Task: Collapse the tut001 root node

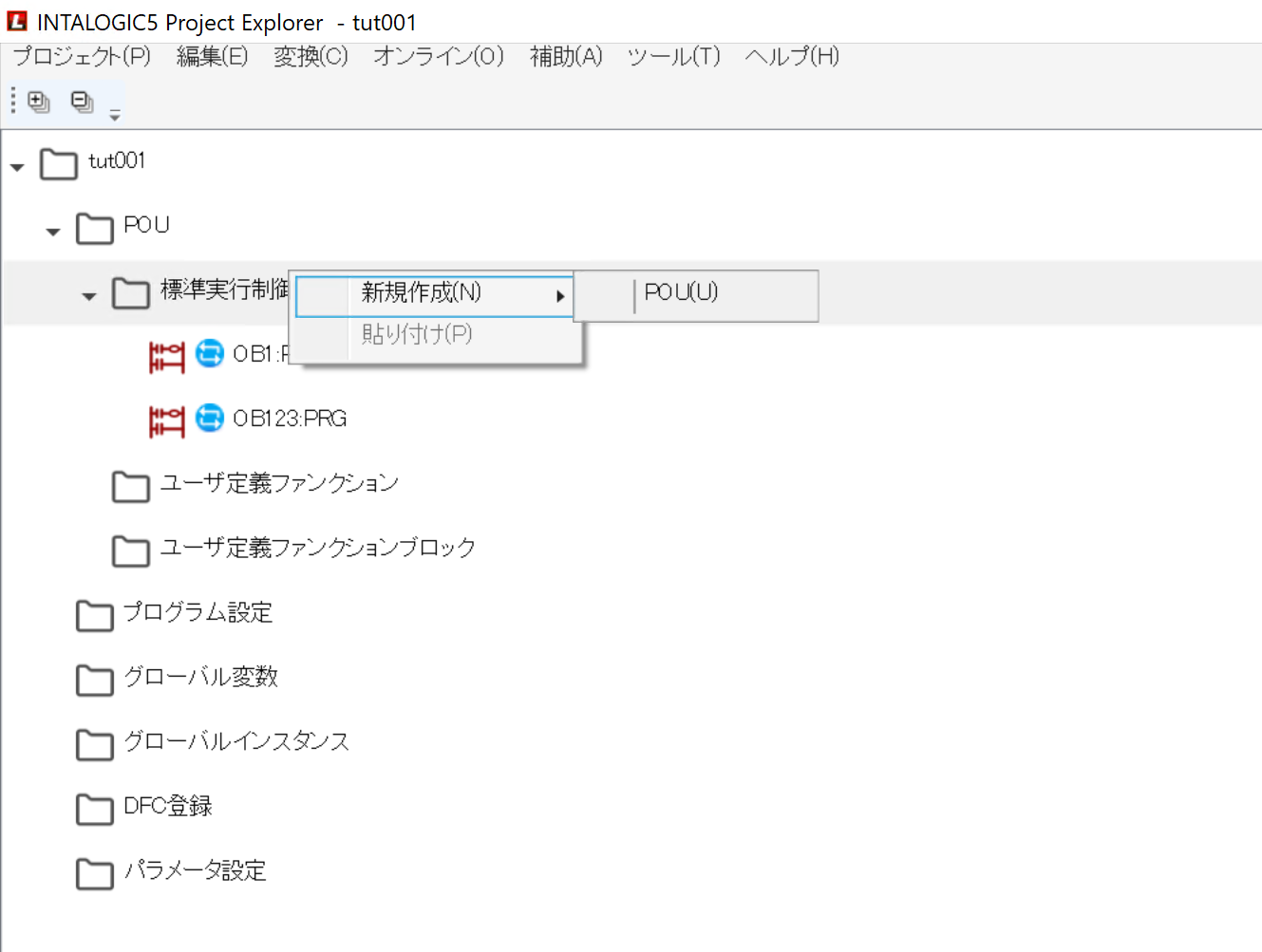Action: pyautogui.click(x=17, y=167)
